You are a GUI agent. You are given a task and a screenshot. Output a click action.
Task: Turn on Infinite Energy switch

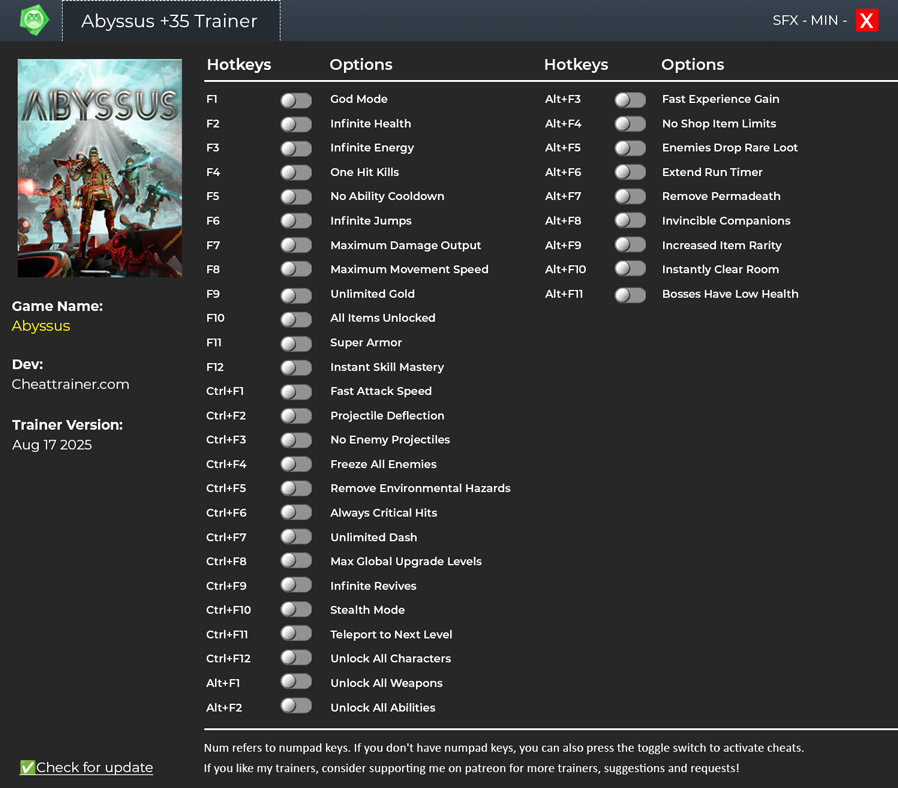coord(296,149)
